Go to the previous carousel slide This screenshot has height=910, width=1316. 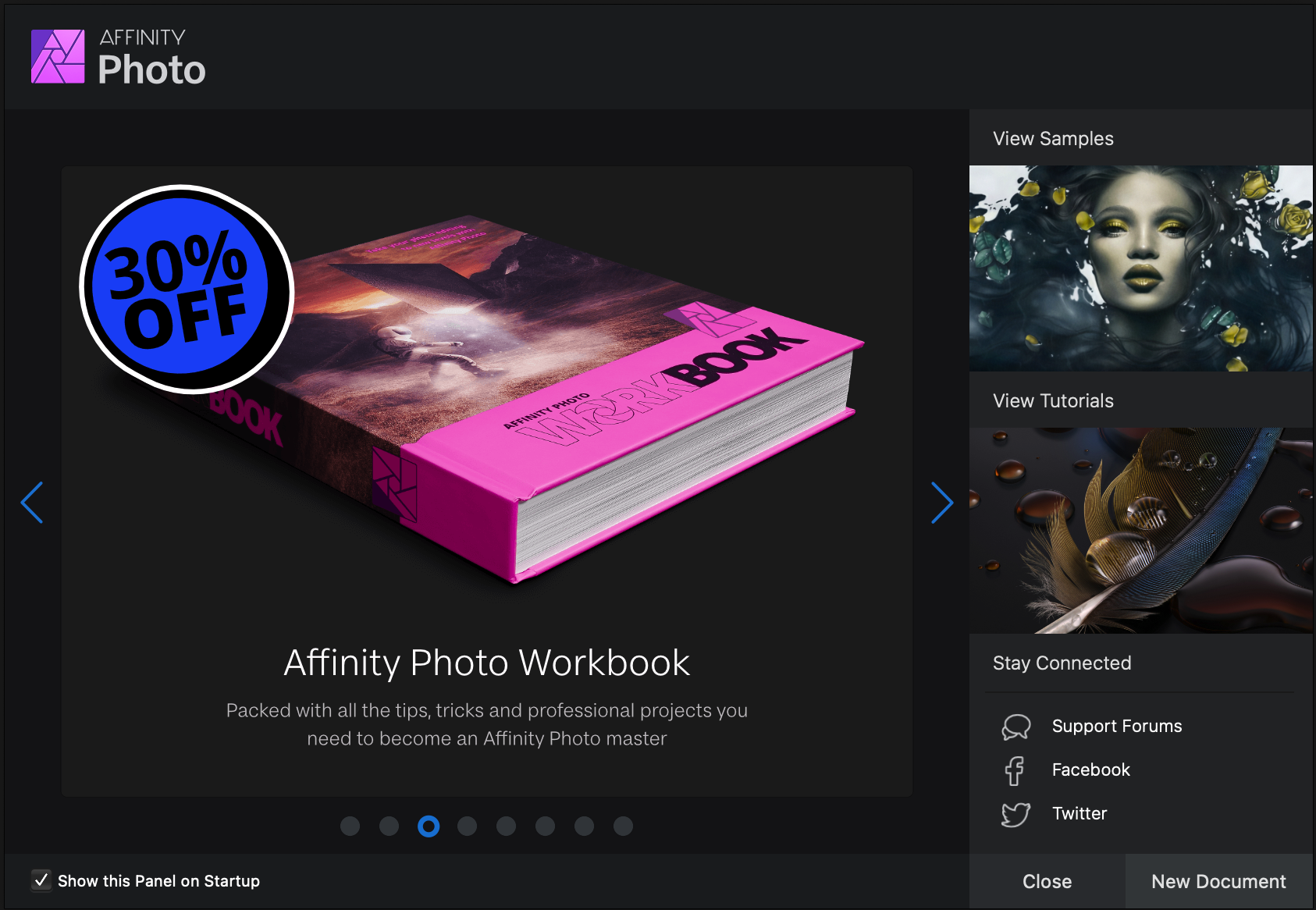32,503
